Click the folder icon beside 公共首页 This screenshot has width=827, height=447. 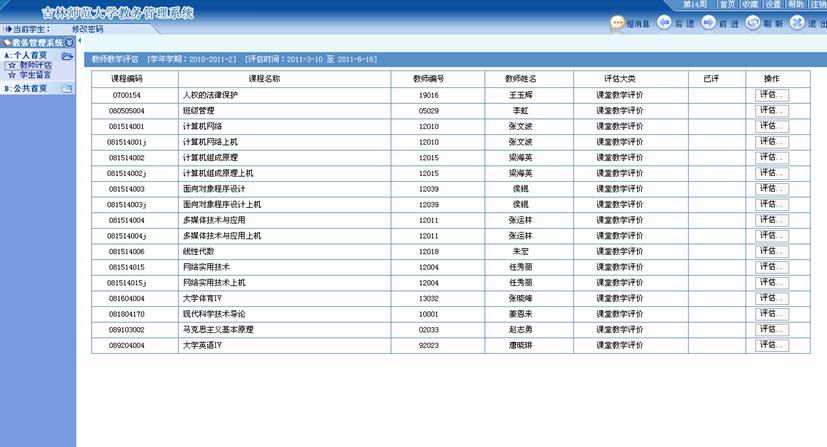pos(66,88)
